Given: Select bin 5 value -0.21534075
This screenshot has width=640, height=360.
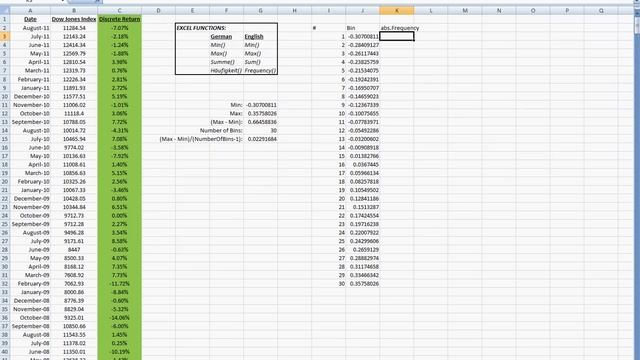Looking at the screenshot, I should coord(362,71).
